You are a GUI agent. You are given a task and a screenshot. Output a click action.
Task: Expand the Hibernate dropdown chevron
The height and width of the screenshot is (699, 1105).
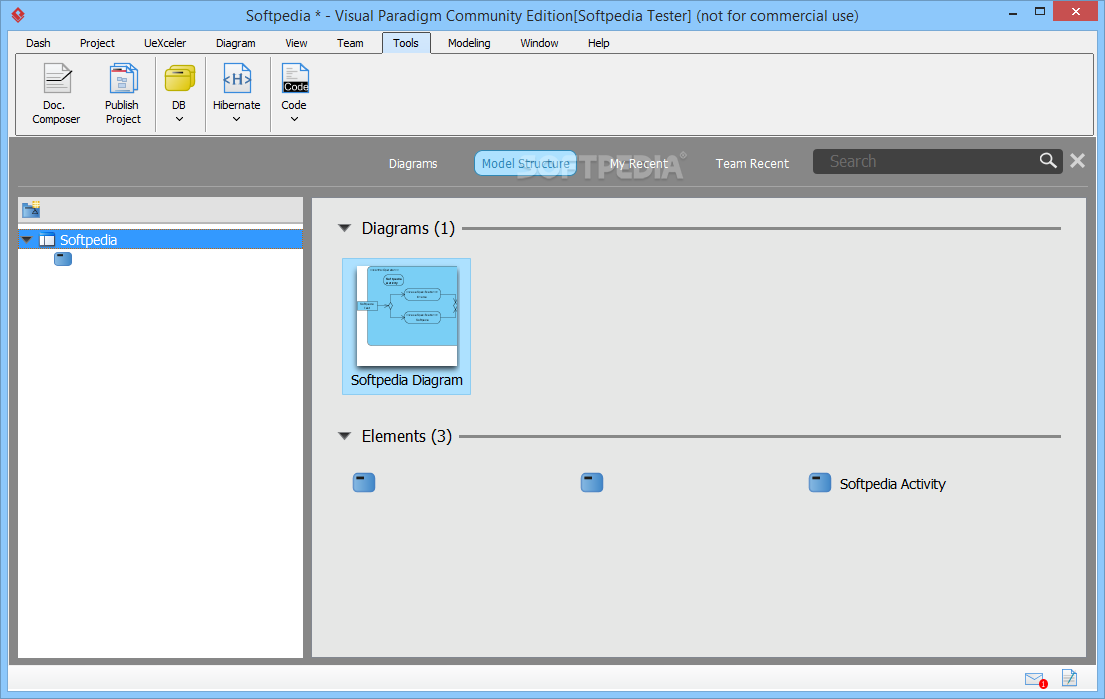click(x=237, y=119)
